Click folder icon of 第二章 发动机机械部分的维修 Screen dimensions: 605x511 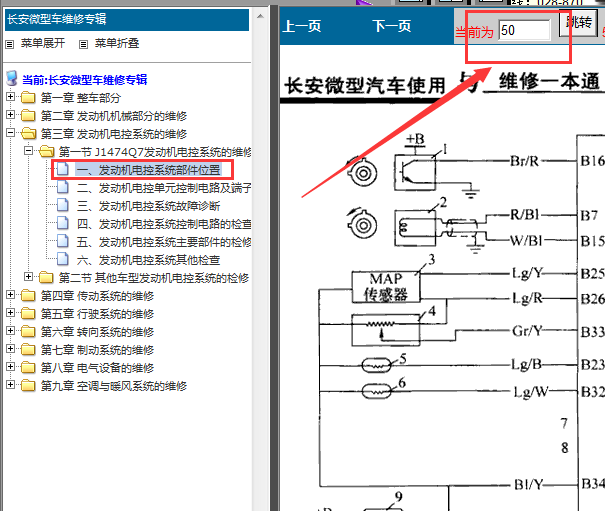28,115
